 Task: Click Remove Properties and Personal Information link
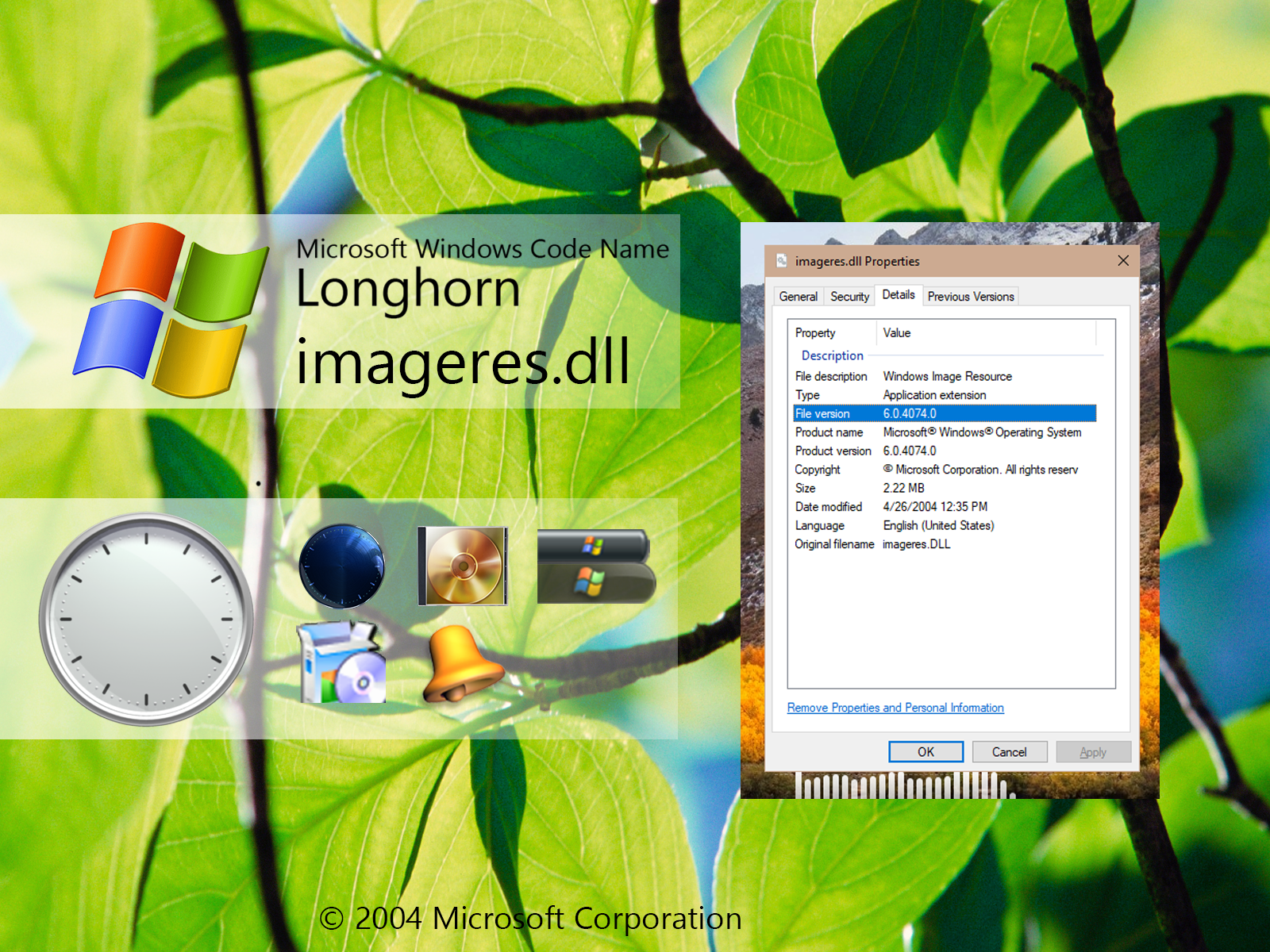895,708
